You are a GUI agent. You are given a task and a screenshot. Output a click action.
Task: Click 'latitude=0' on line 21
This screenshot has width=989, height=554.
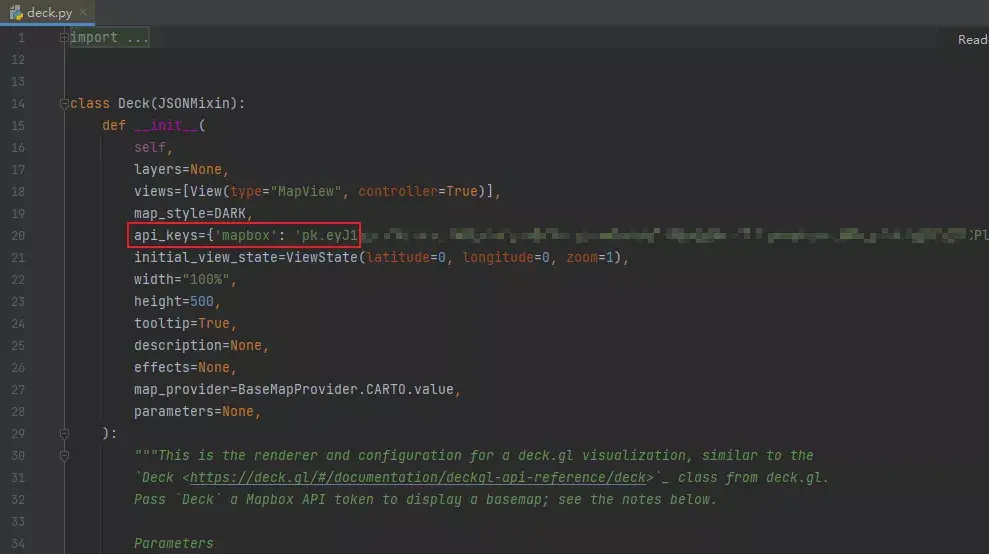coord(406,257)
